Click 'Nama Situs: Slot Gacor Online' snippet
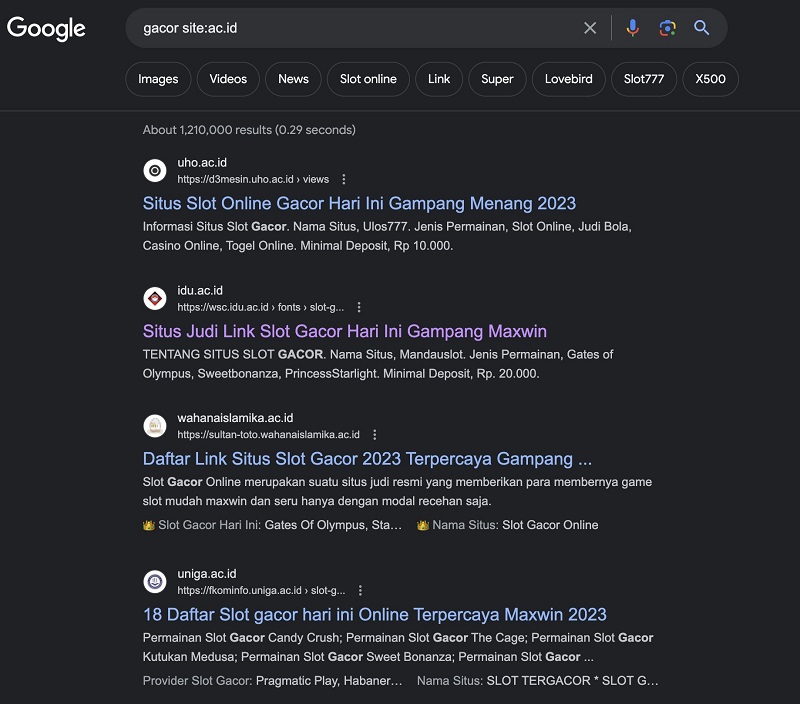The image size is (800, 704). [508, 525]
